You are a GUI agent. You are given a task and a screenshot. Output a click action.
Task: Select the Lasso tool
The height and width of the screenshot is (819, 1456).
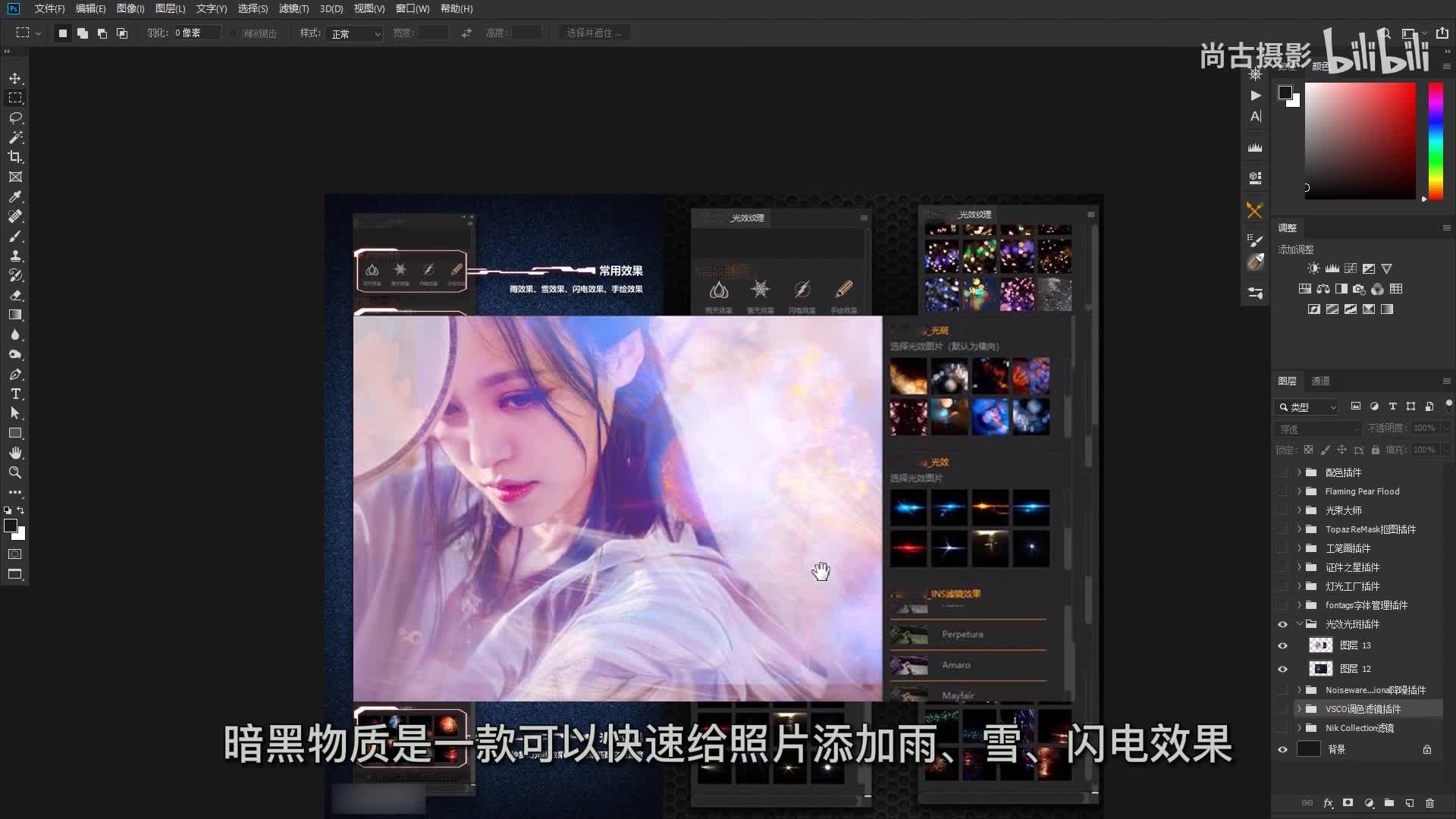(15, 118)
